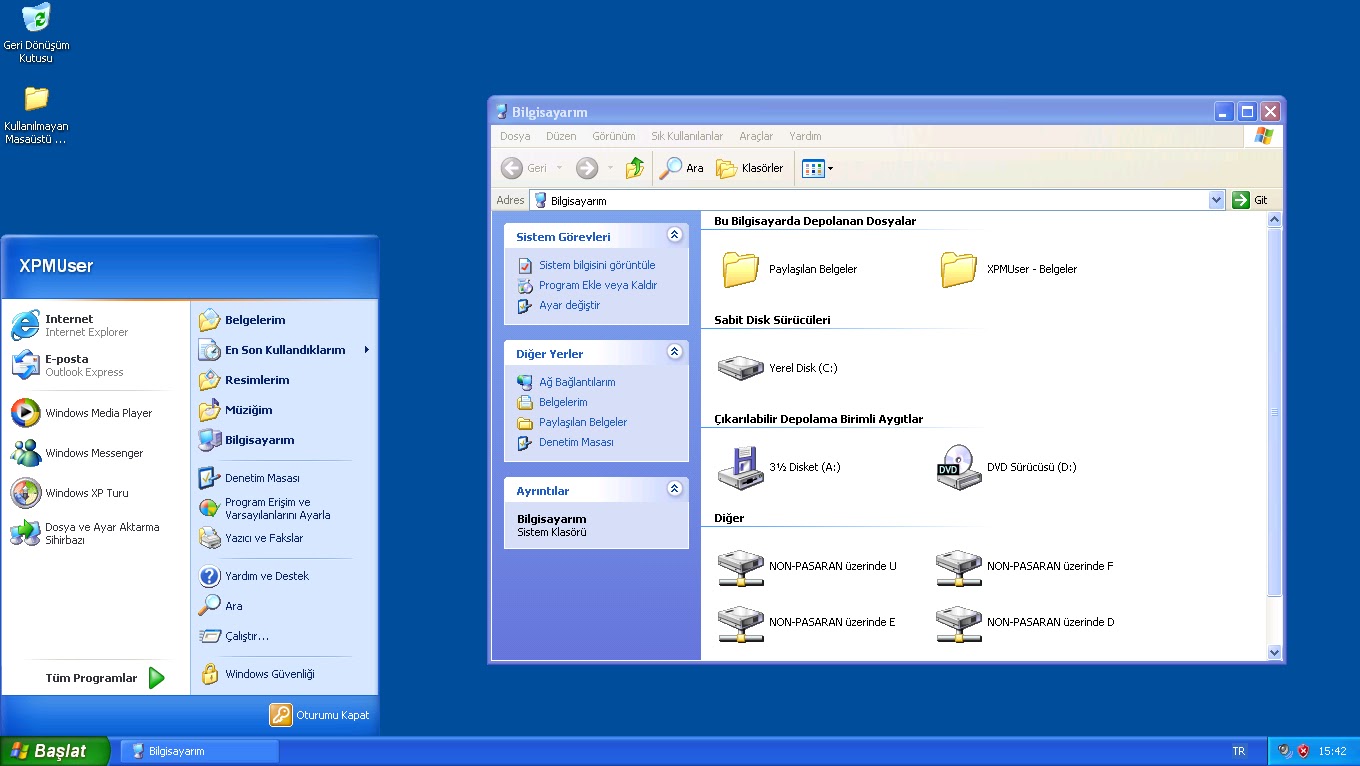Select the DVD Sürücüsü (D:) icon
Screen dimensions: 1360x766
click(x=958, y=467)
